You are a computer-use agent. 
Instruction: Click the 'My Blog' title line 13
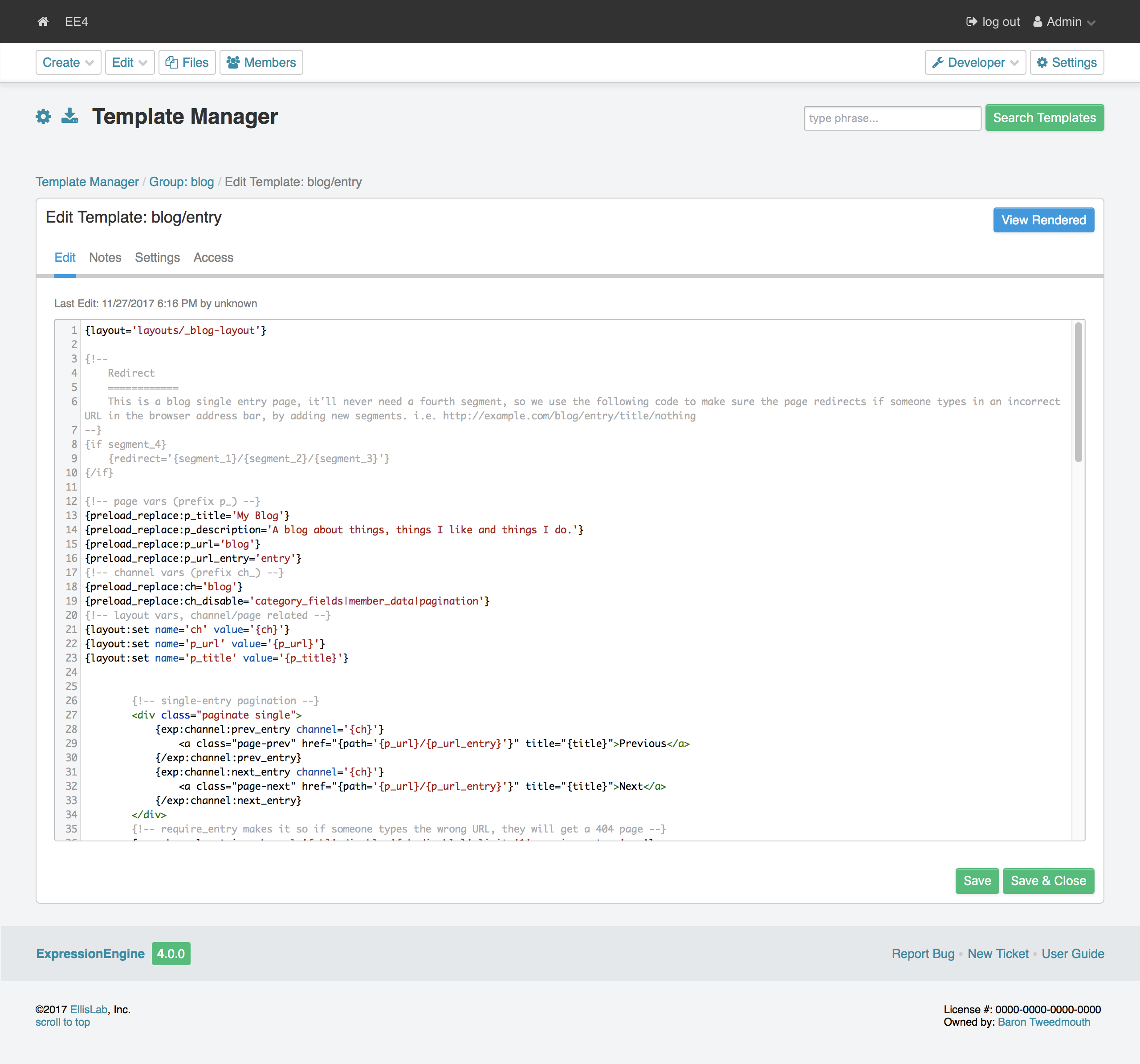(x=187, y=516)
